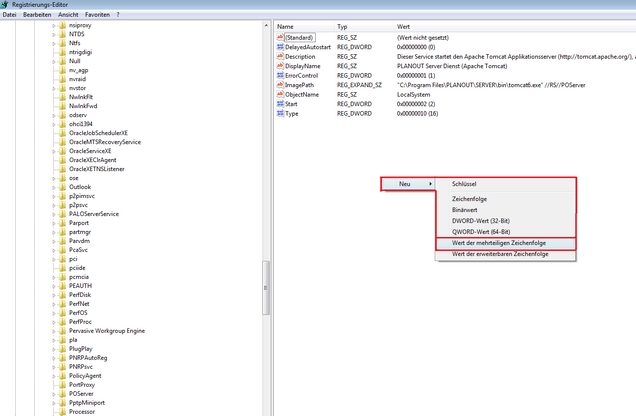Expand the partmgr tree node
Viewport: 636px width, 416px height.
click(54, 232)
